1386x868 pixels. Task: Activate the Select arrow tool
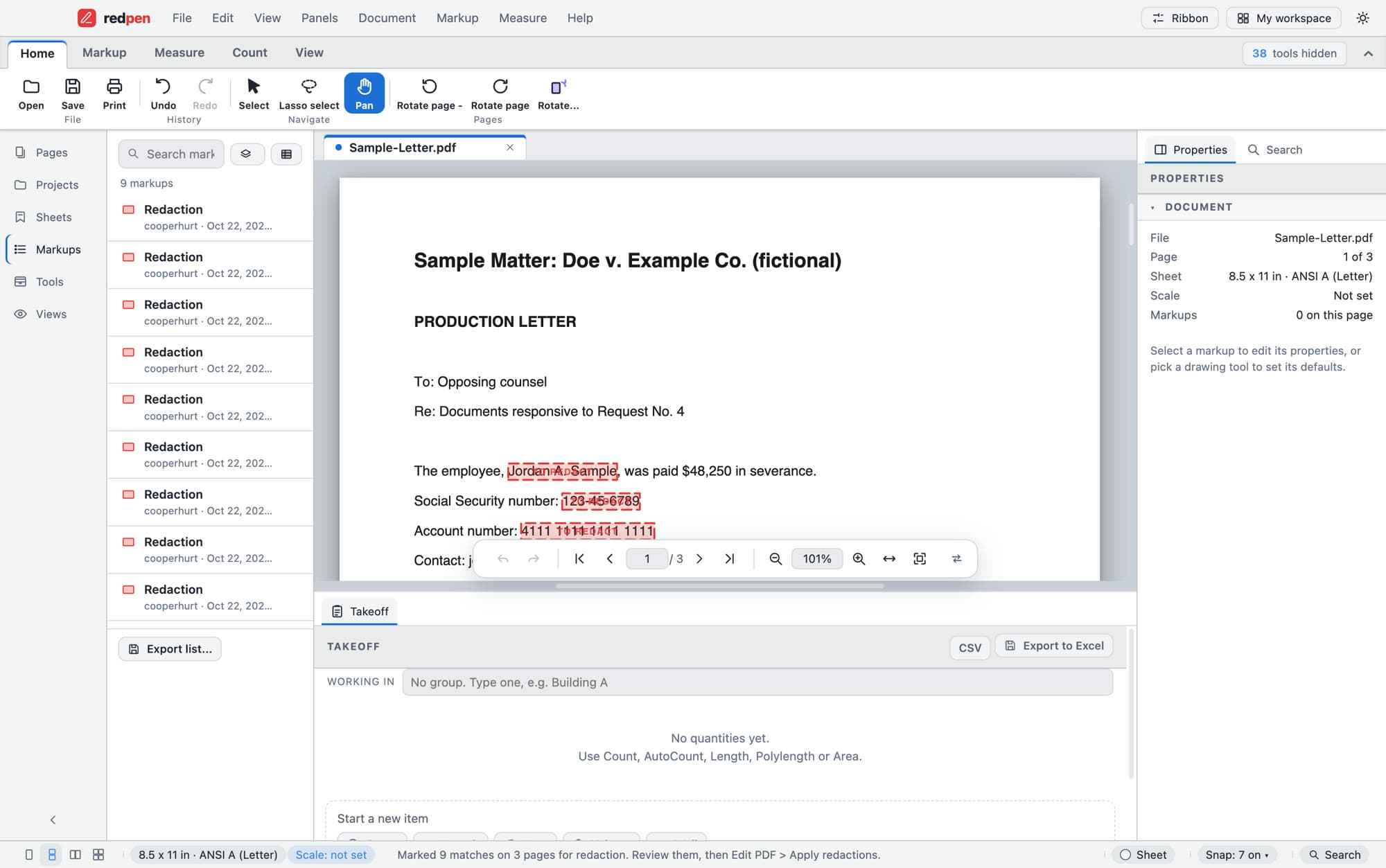(254, 94)
